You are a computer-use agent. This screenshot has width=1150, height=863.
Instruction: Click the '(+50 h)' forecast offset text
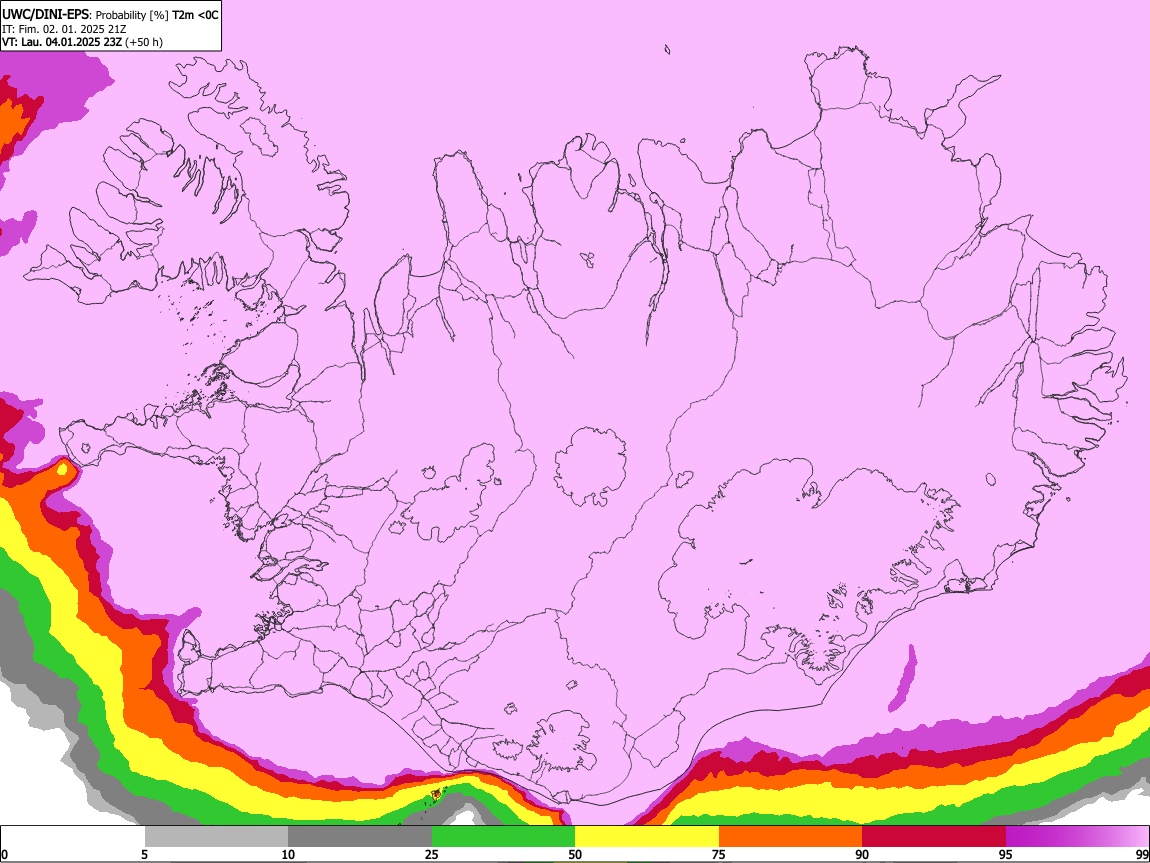144,42
